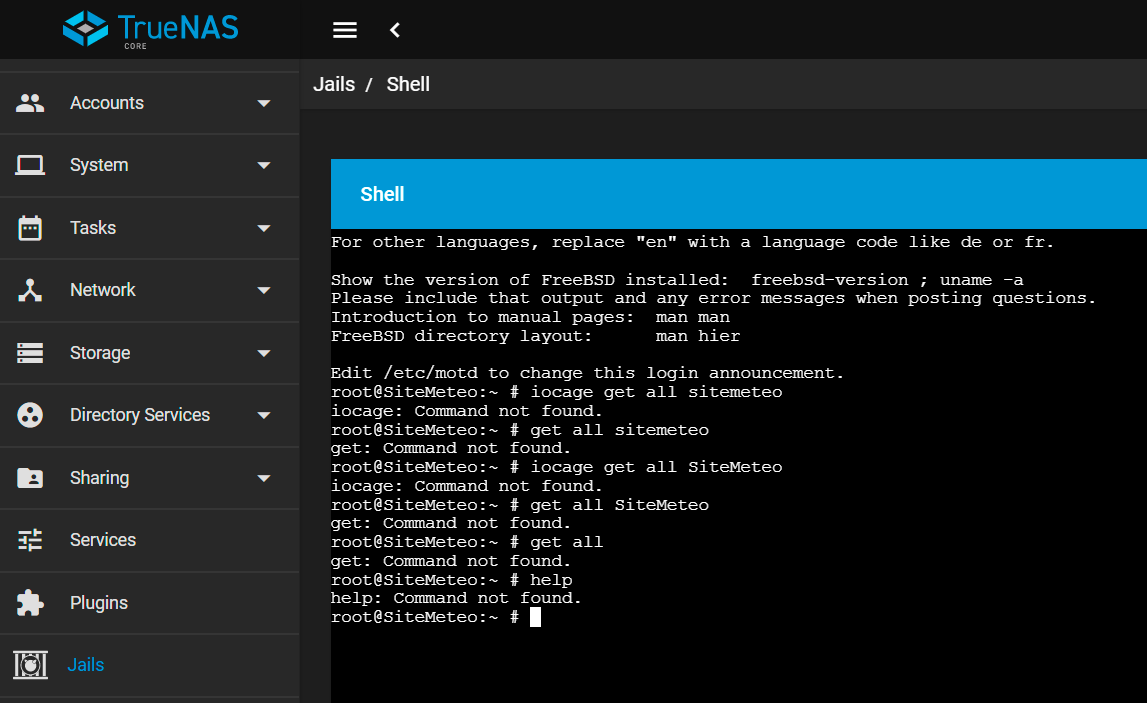
Task: Click the Accounts people icon
Action: (x=30, y=103)
